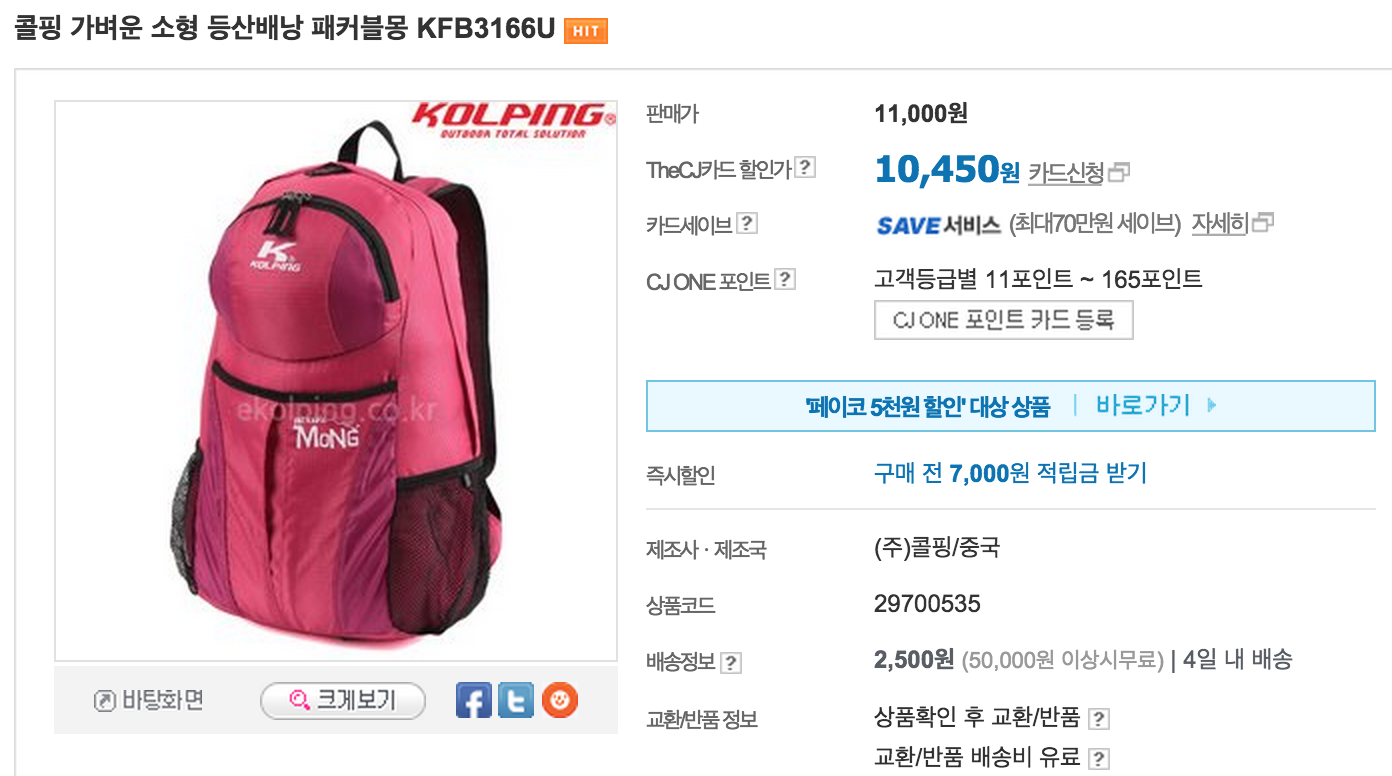This screenshot has height=776, width=1392.
Task: Open help icon beside 카드세이브
Action: 747,223
